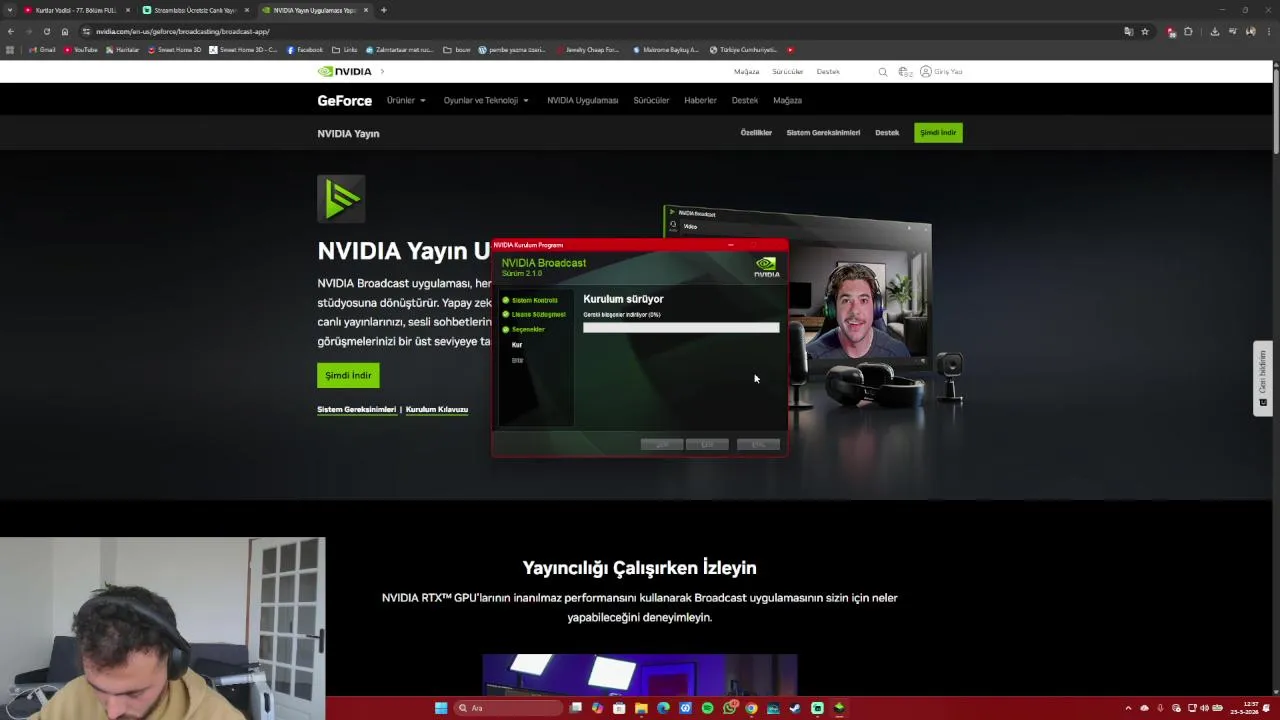Open the Chrome tab search dropdown arrow

pyautogui.click(x=11, y=10)
